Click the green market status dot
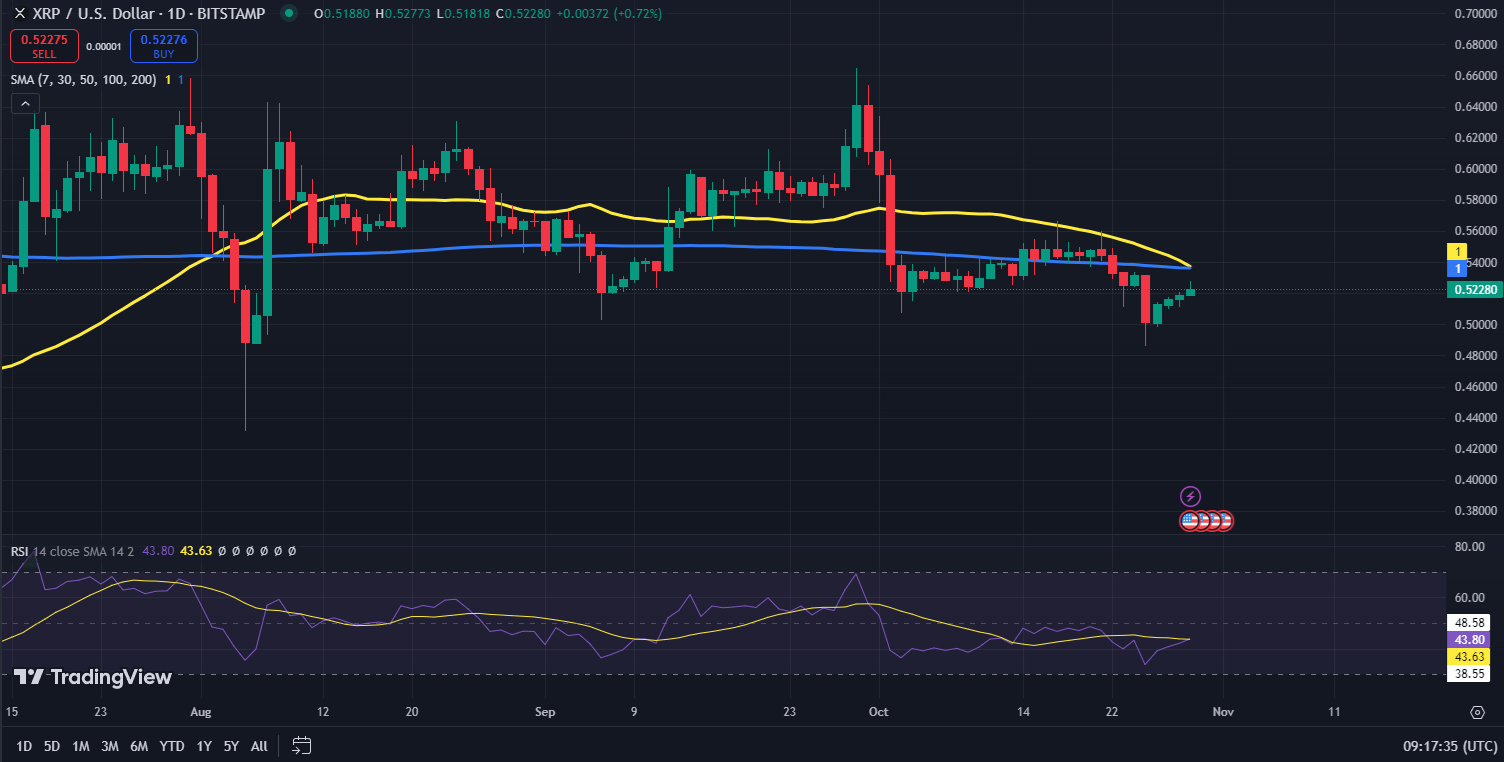Image resolution: width=1504 pixels, height=762 pixels. 289,14
